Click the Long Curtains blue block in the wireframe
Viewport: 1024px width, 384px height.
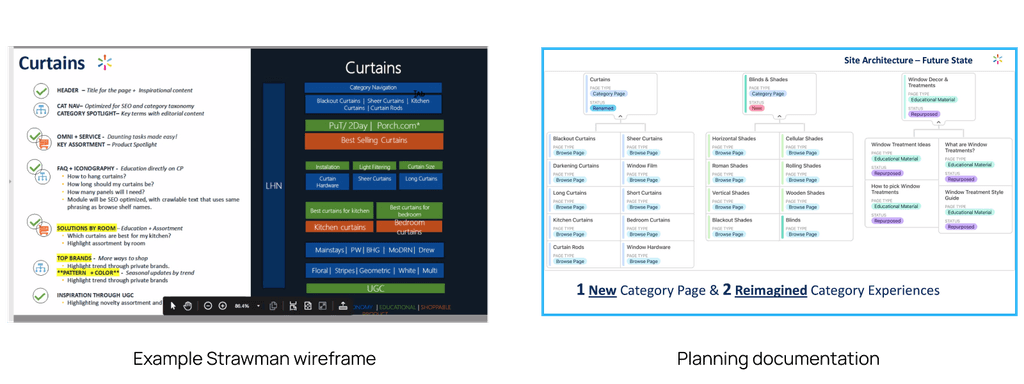[x=421, y=182]
